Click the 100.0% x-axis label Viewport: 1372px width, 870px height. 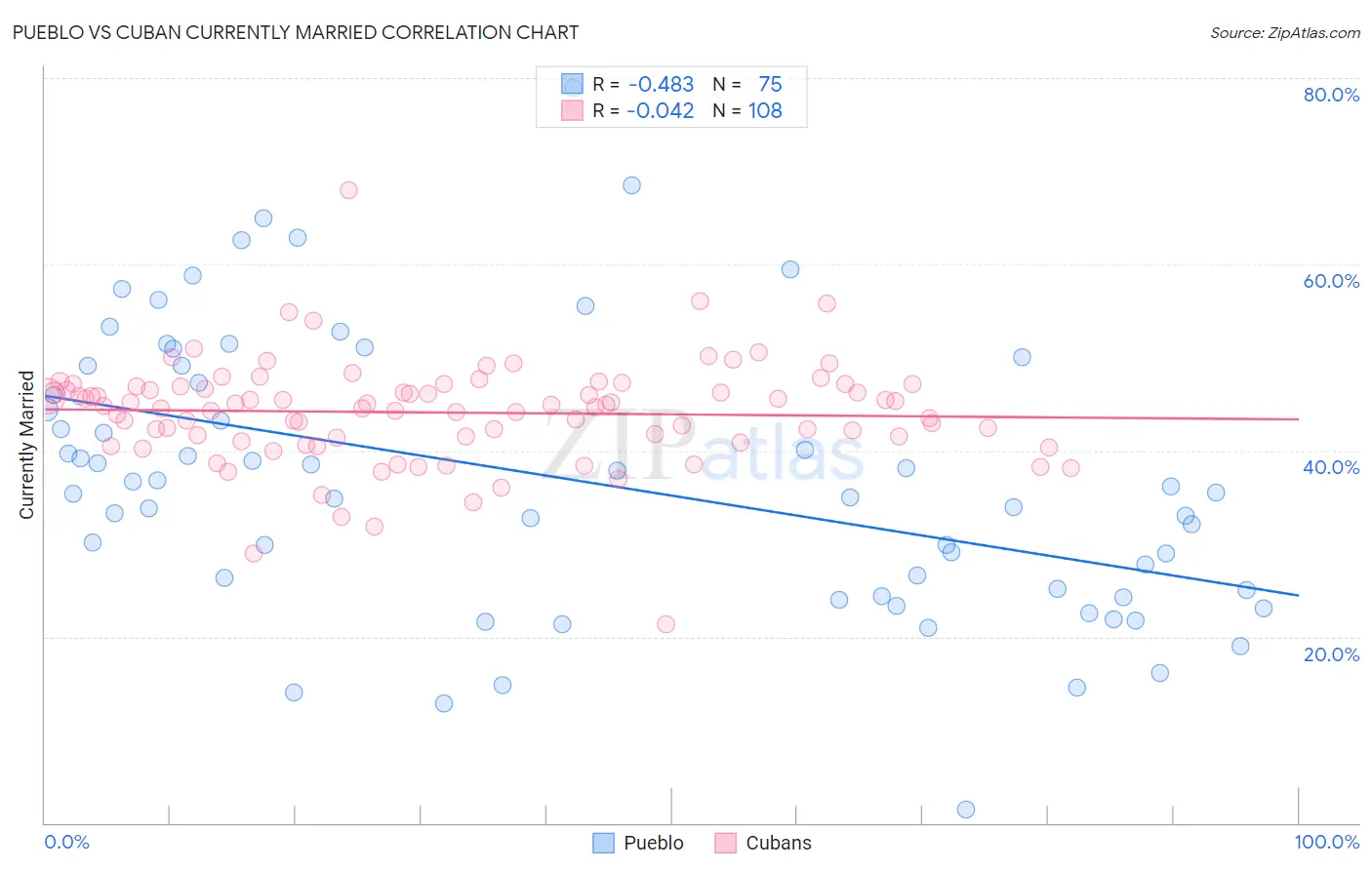(1326, 842)
